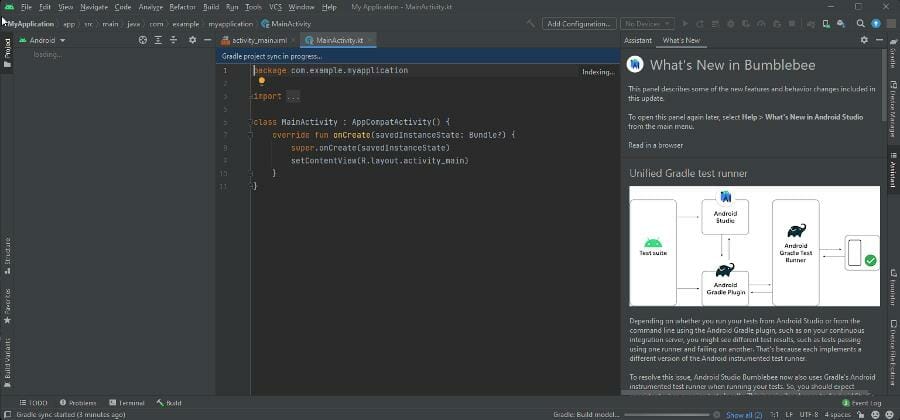Click the 1:1 caret position indicator

774,414
